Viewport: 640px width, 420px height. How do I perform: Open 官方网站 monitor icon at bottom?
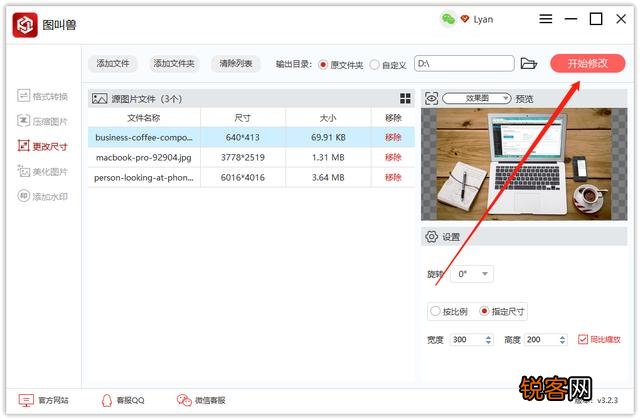click(x=26, y=400)
